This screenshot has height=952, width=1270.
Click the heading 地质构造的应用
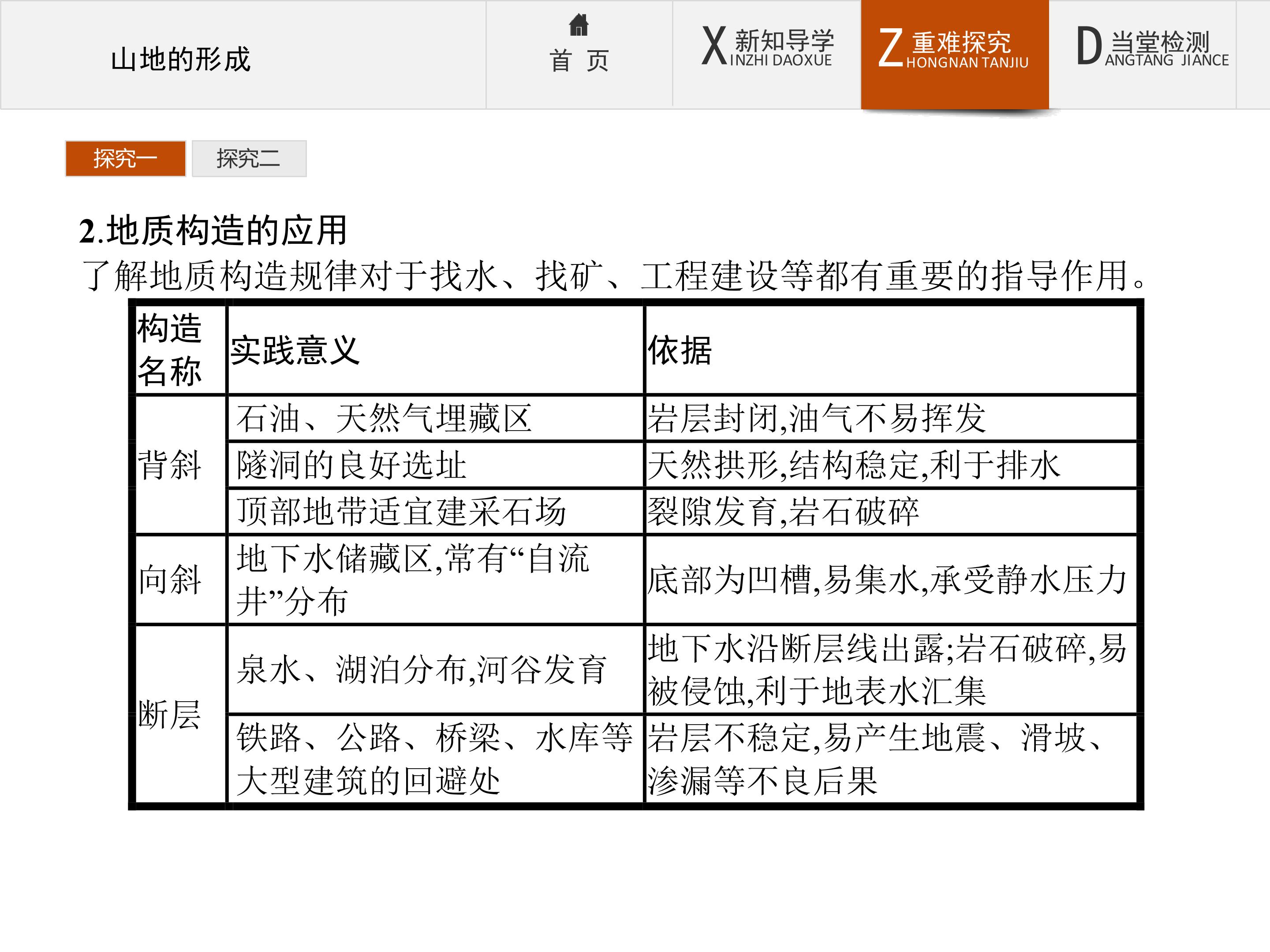(x=213, y=230)
